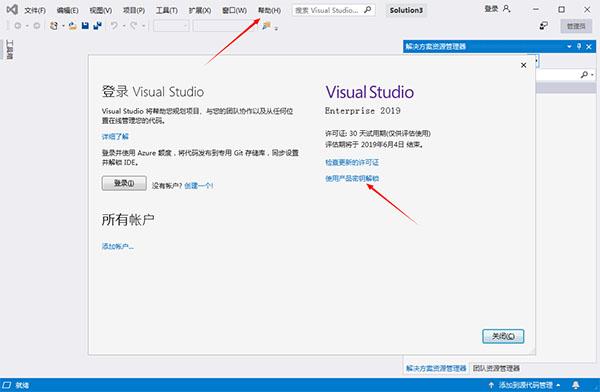Click the 就绪 status bar icon
Screen dimensions: 600x392
pyautogui.click(x=7, y=385)
